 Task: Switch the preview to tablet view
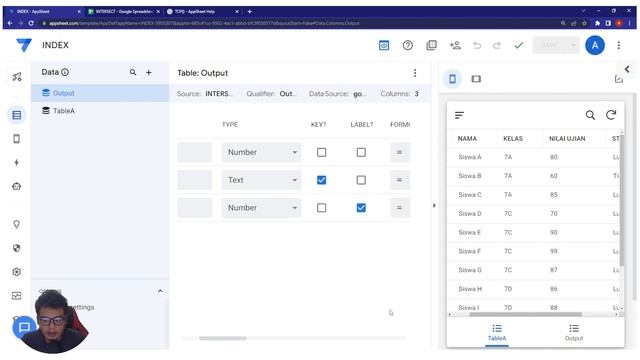[476, 78]
